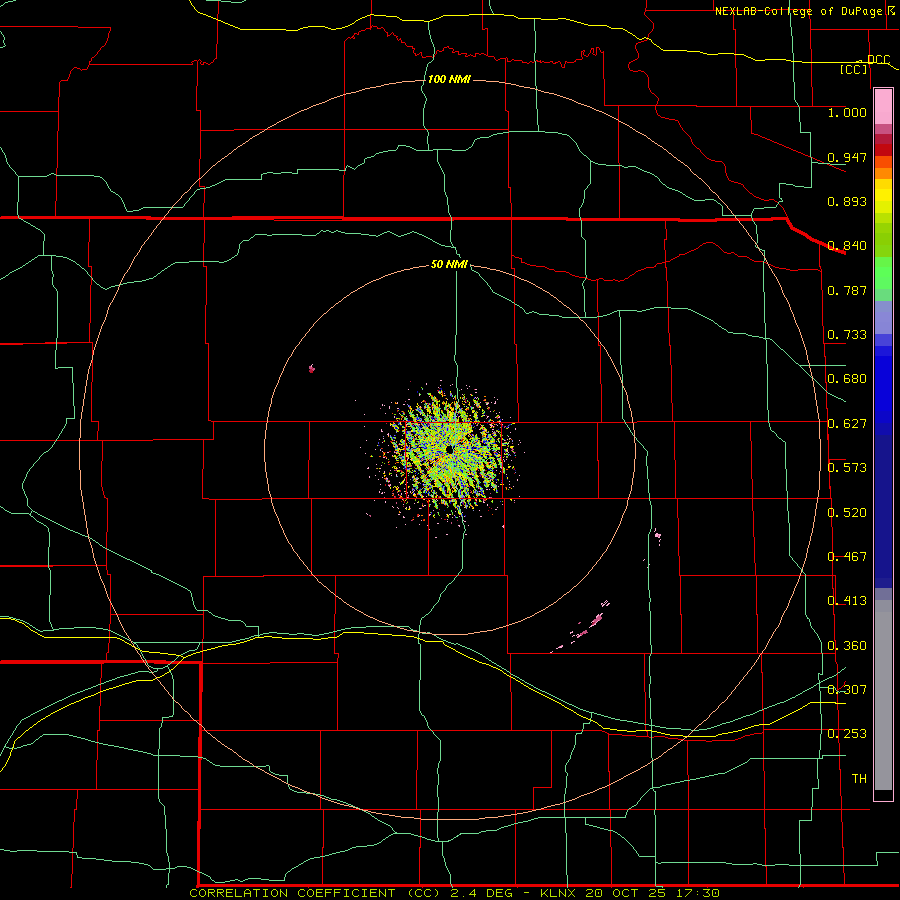Click the 1.000 value on color scale
The width and height of the screenshot is (900, 900).
(x=847, y=113)
